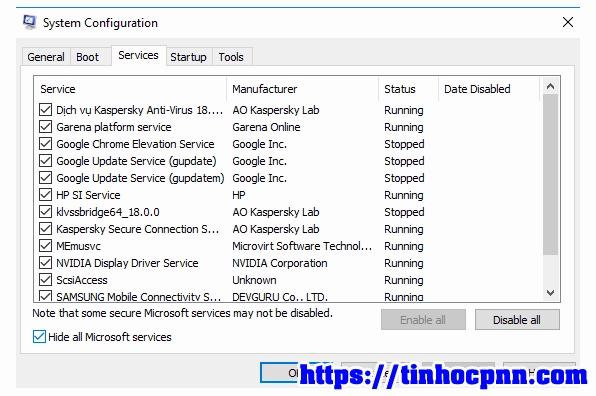The height and width of the screenshot is (396, 596).
Task: Toggle the MEmusvc service checkbox
Action: tap(46, 246)
